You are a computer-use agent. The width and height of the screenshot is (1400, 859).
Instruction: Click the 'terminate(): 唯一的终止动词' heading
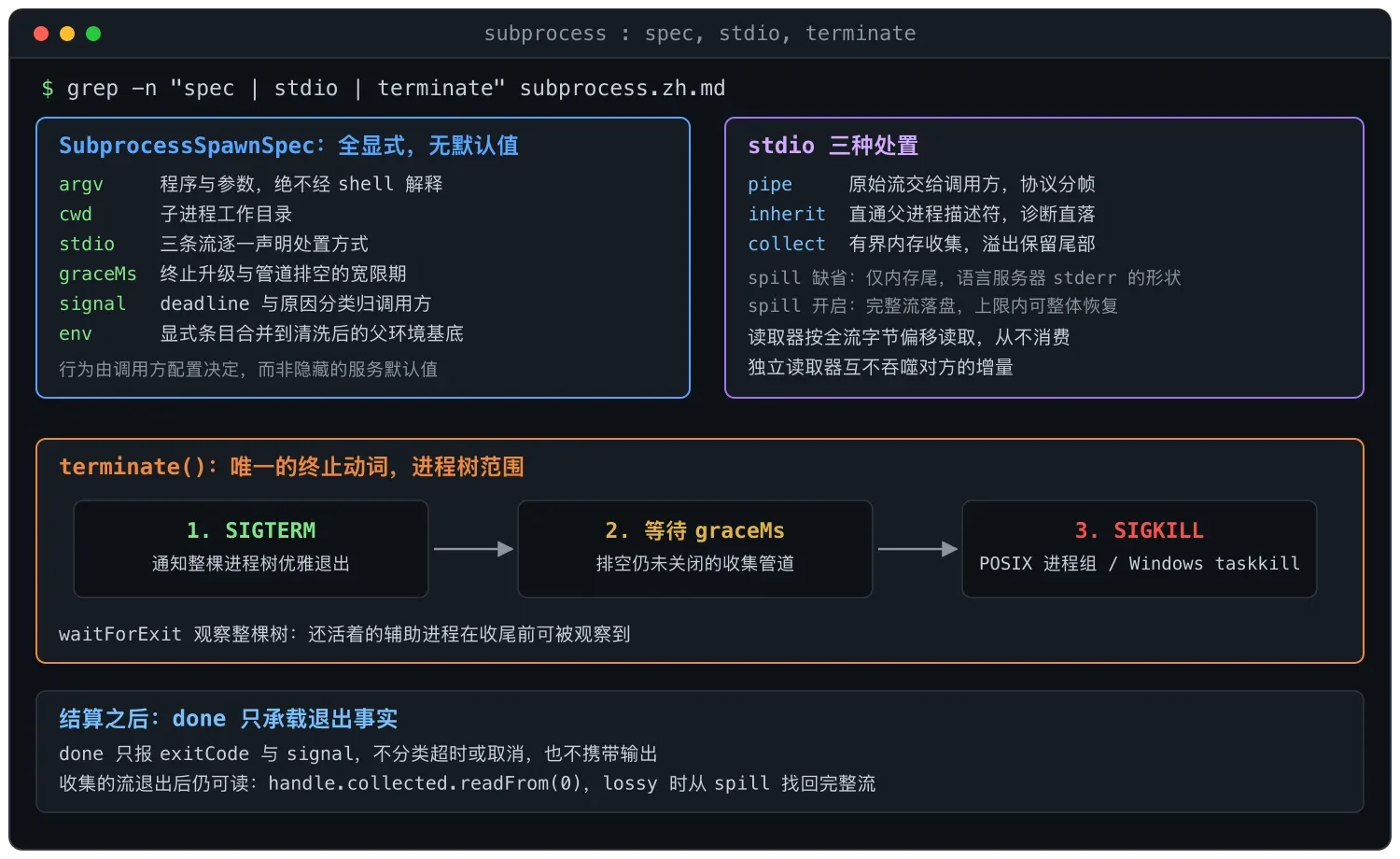point(291,467)
